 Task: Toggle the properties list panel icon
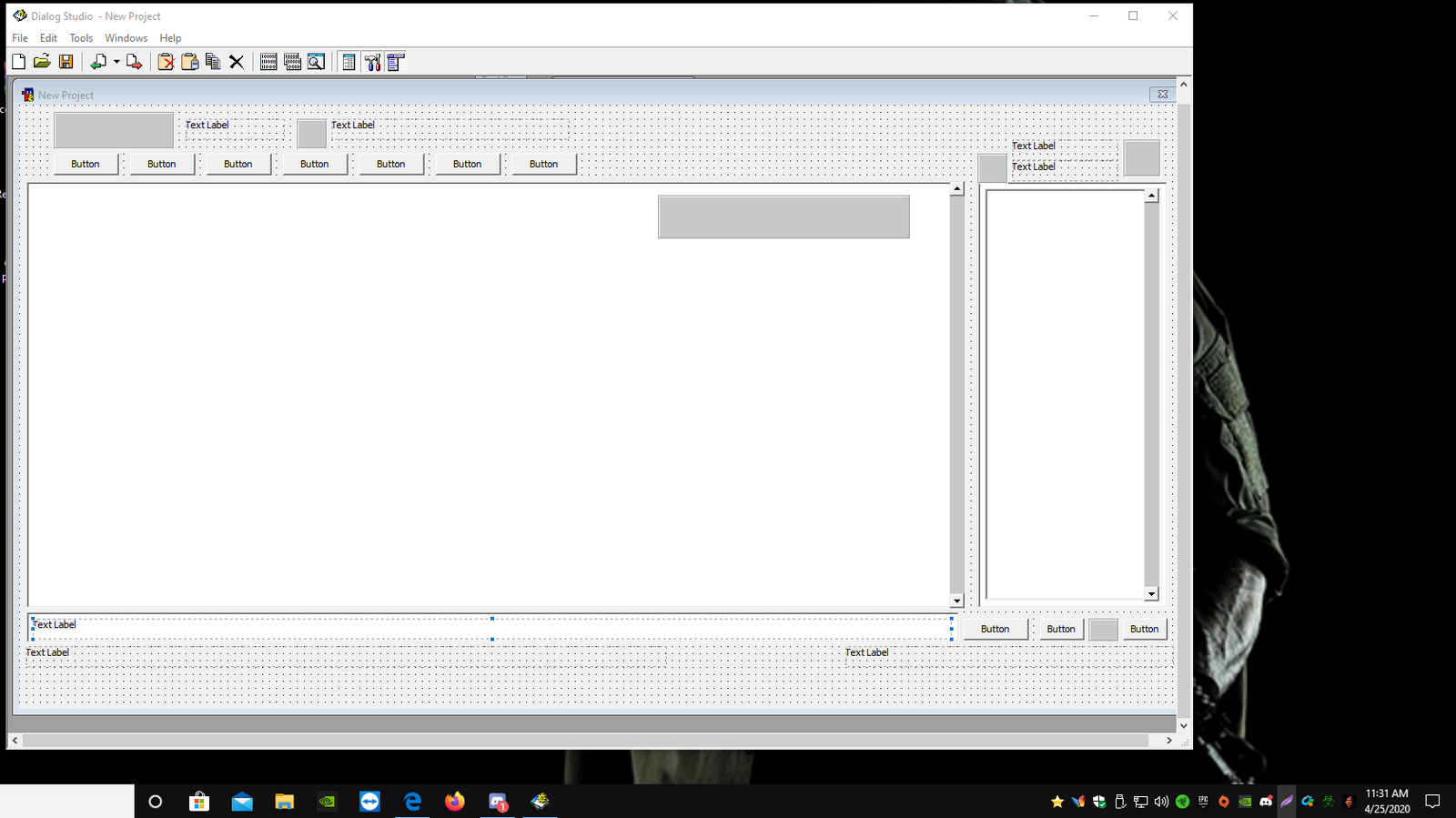tap(349, 62)
